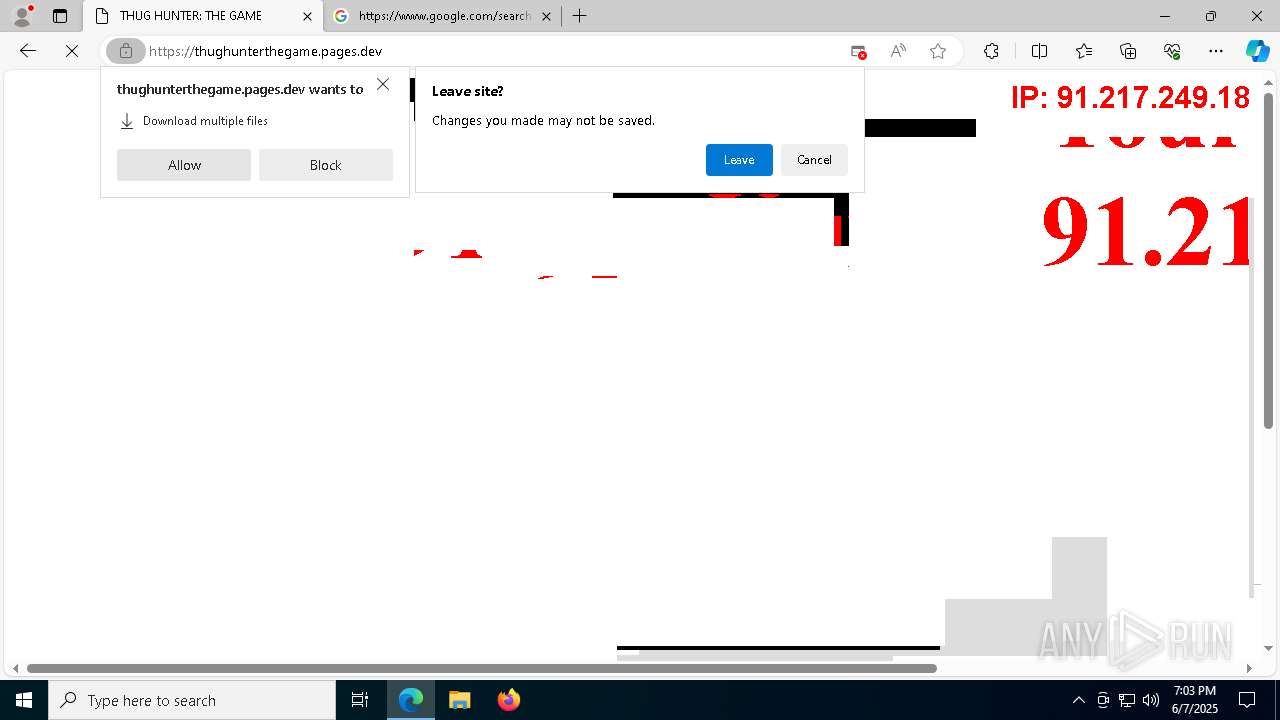The image size is (1280, 720).
Task: Click the taskbar search box
Action: pyautogui.click(x=192, y=700)
